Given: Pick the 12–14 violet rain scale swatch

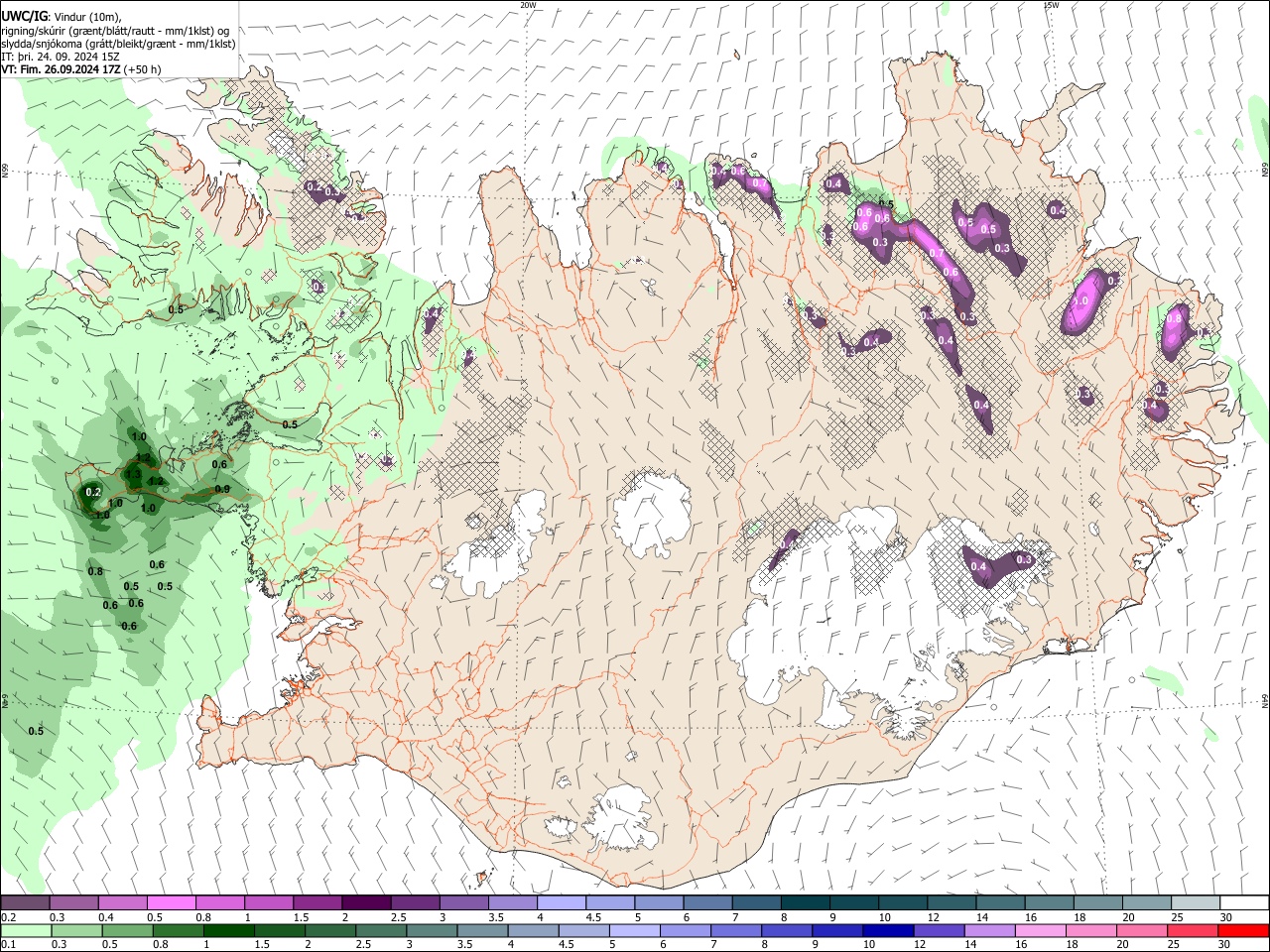Looking at the screenshot, I should pyautogui.click(x=939, y=930).
